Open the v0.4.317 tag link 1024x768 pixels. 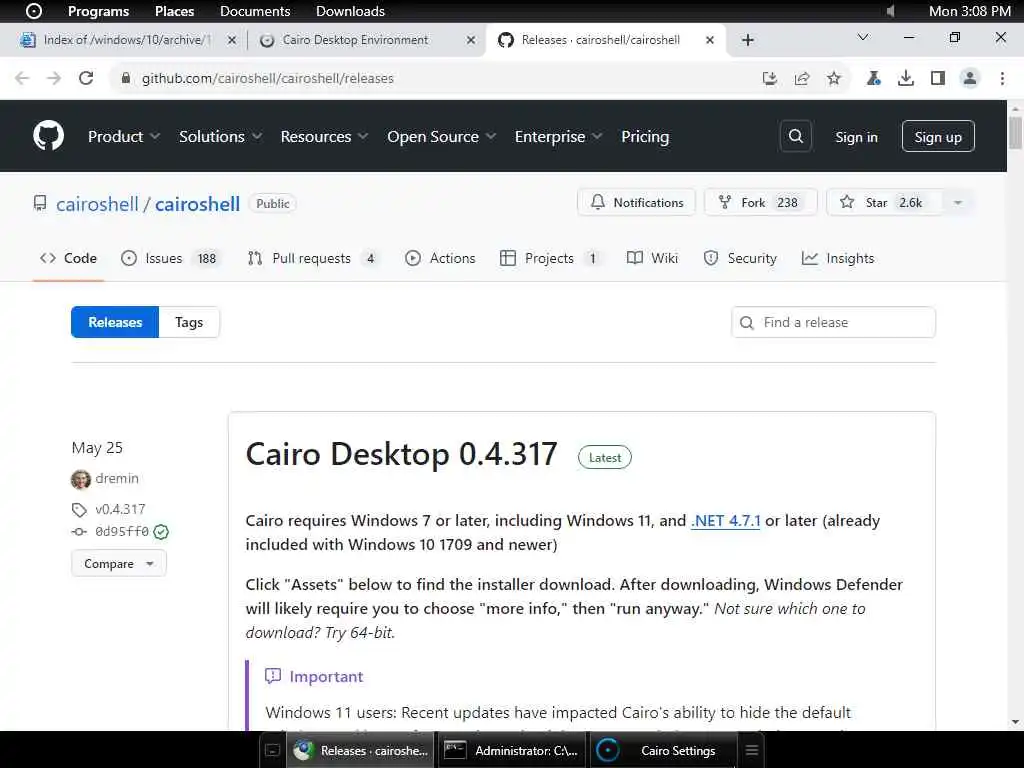coord(120,509)
